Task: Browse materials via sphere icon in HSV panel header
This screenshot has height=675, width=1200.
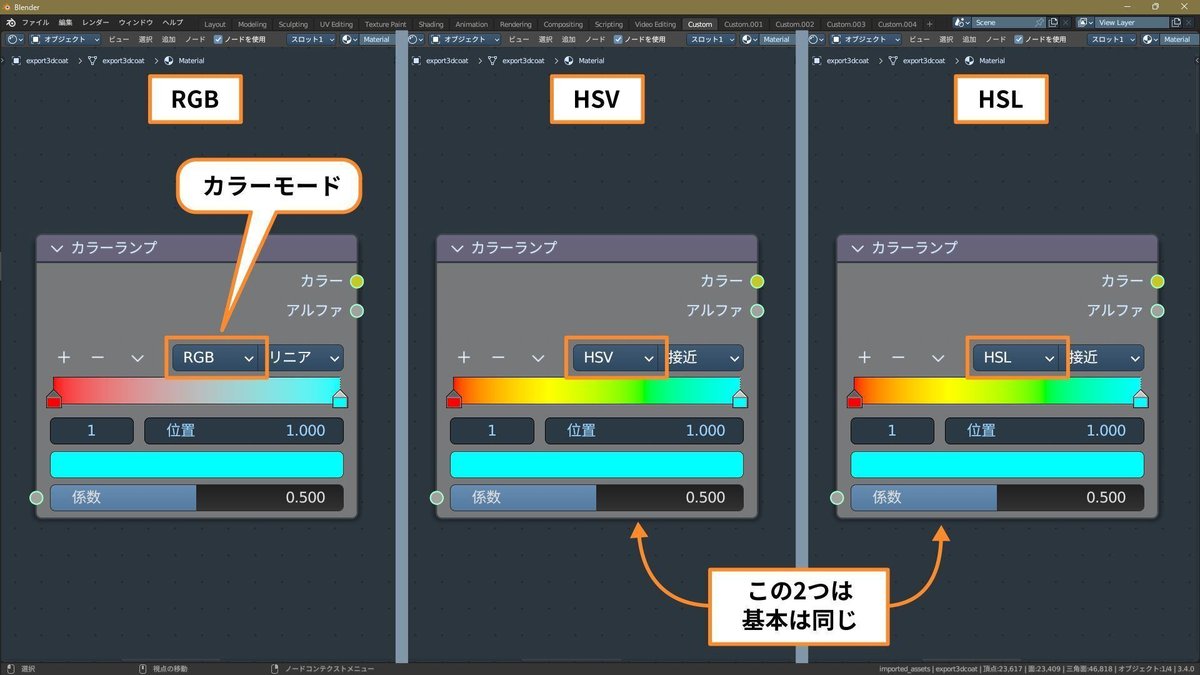Action: tap(749, 39)
